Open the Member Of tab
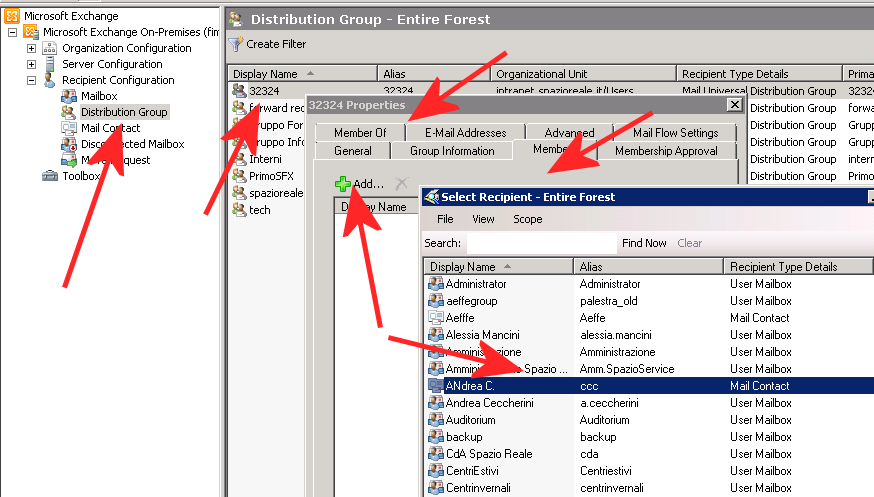This screenshot has width=874, height=497. point(360,133)
